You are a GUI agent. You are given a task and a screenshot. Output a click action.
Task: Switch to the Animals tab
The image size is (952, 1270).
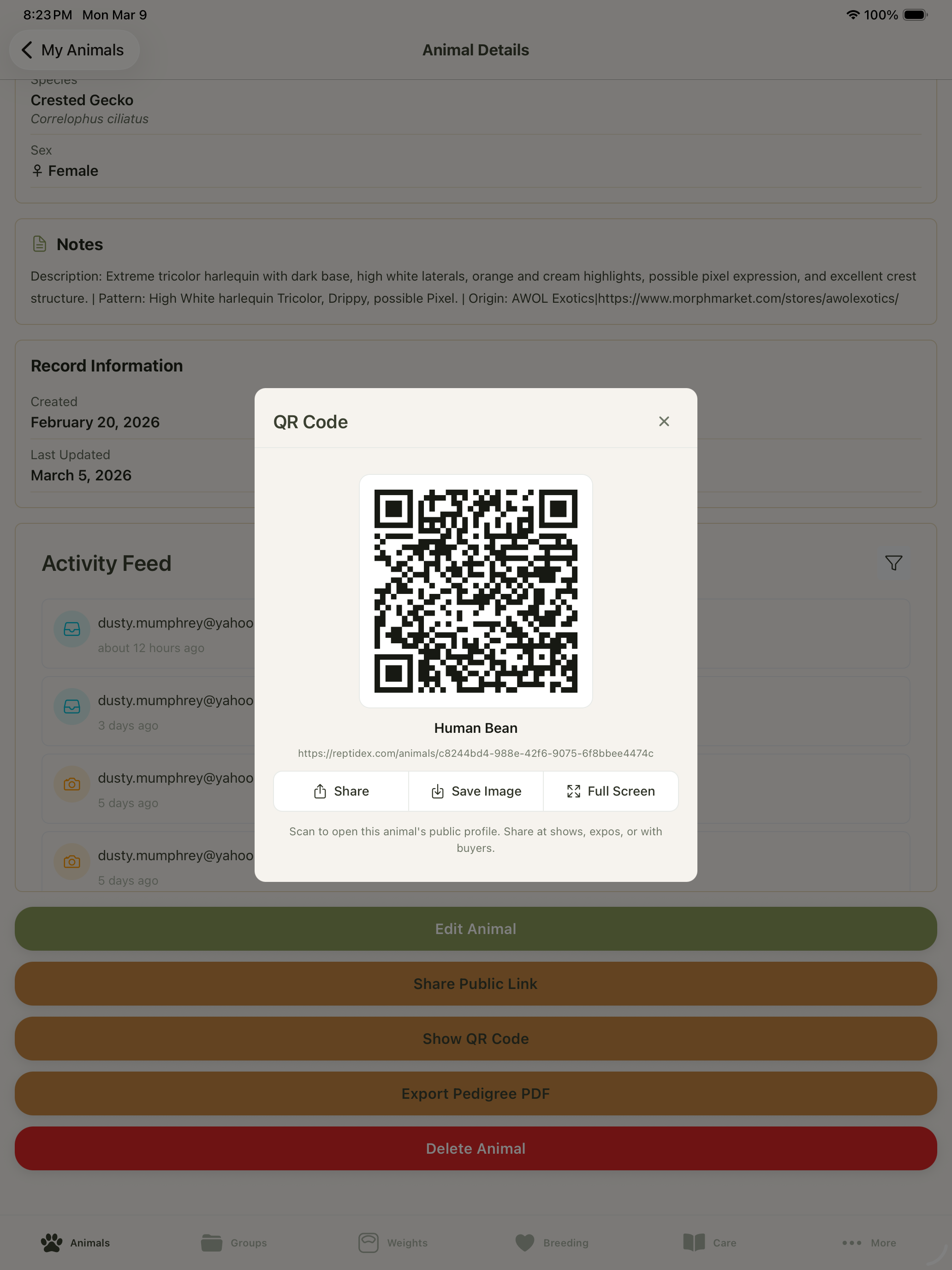pyautogui.click(x=75, y=1242)
